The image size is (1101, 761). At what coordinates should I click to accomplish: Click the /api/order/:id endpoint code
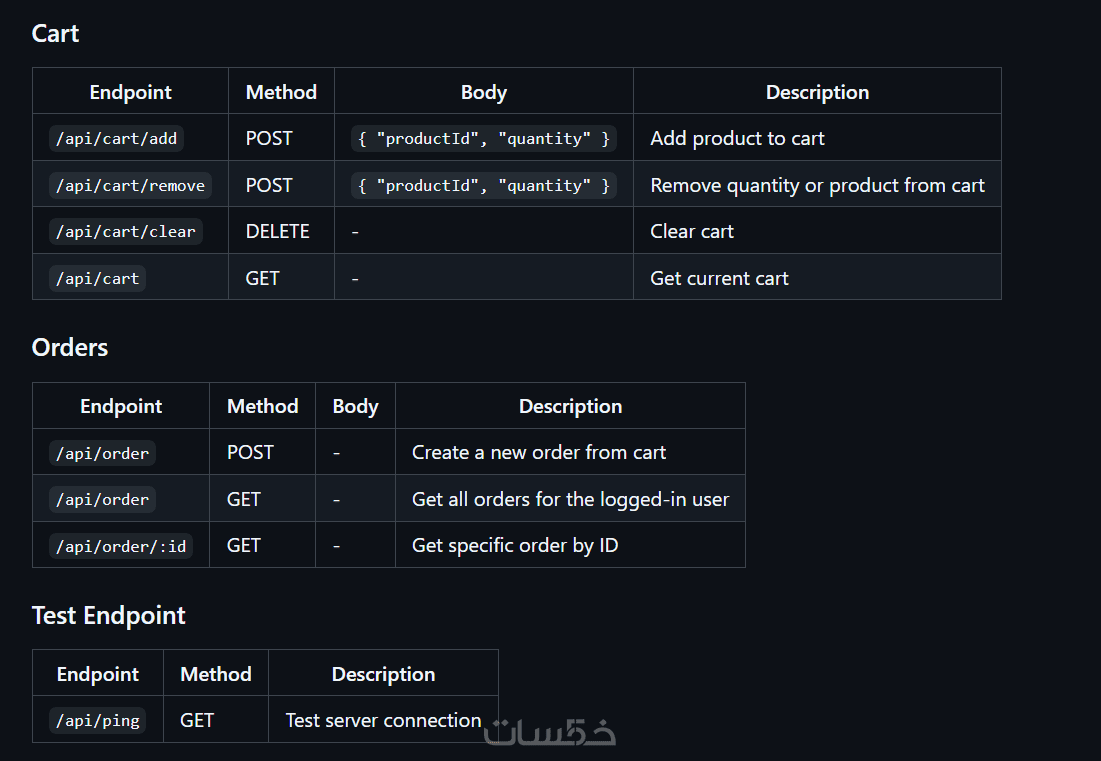120,546
